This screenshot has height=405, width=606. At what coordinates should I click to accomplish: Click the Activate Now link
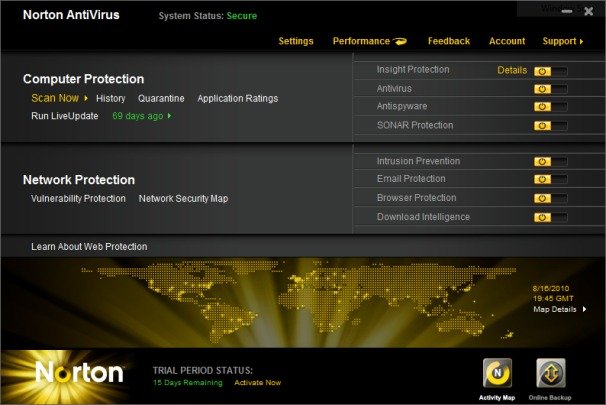[x=257, y=383]
